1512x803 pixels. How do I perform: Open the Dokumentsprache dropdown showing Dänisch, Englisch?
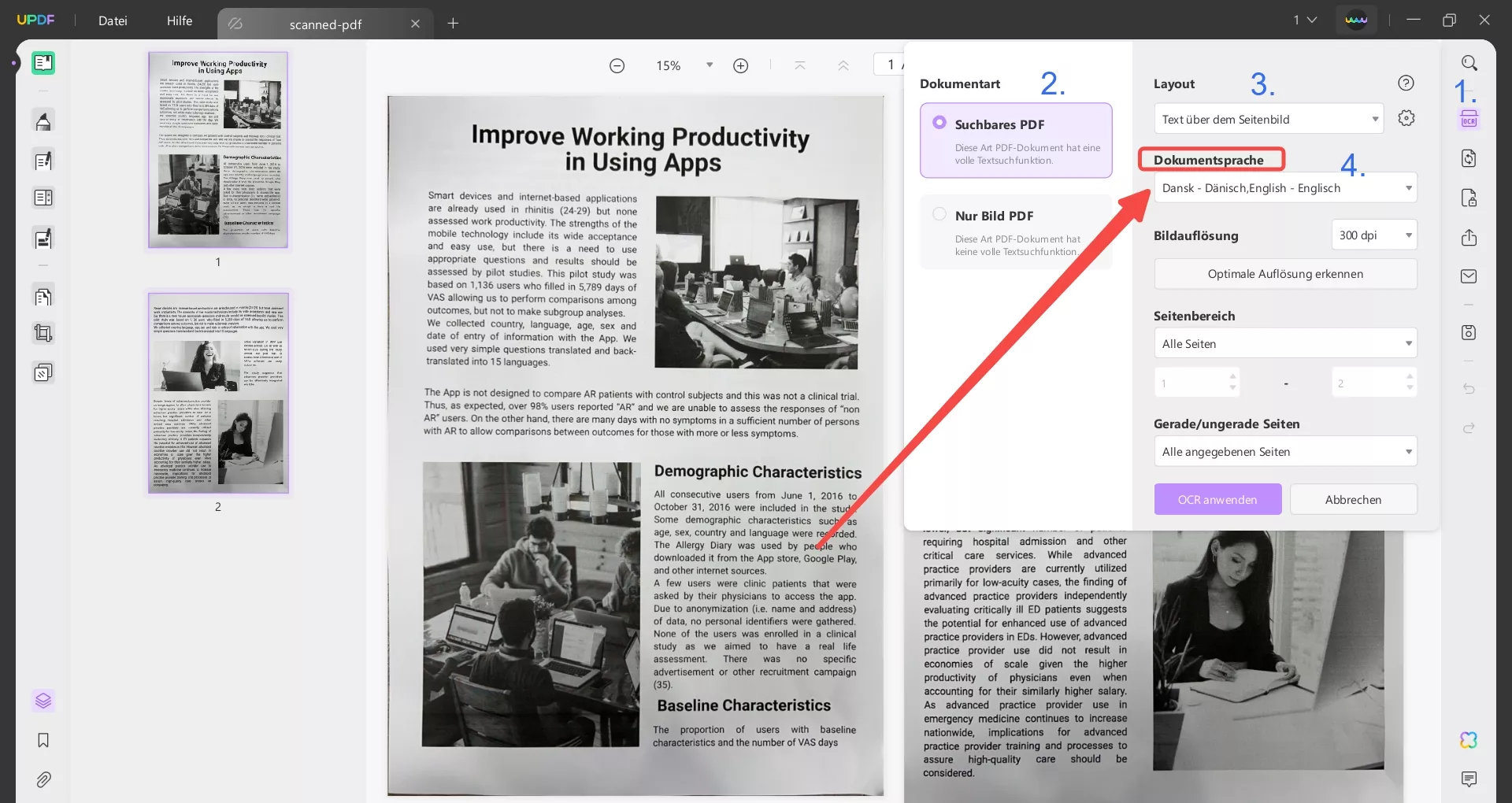click(1284, 187)
